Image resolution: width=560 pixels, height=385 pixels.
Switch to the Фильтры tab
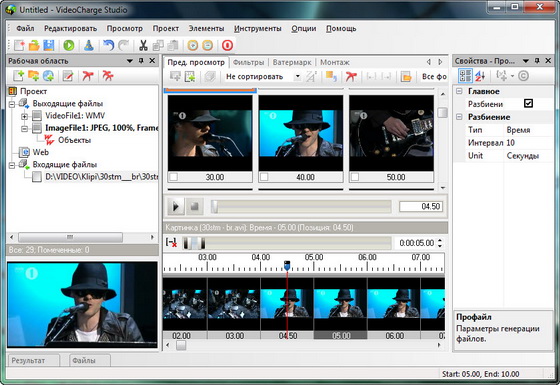click(x=249, y=62)
